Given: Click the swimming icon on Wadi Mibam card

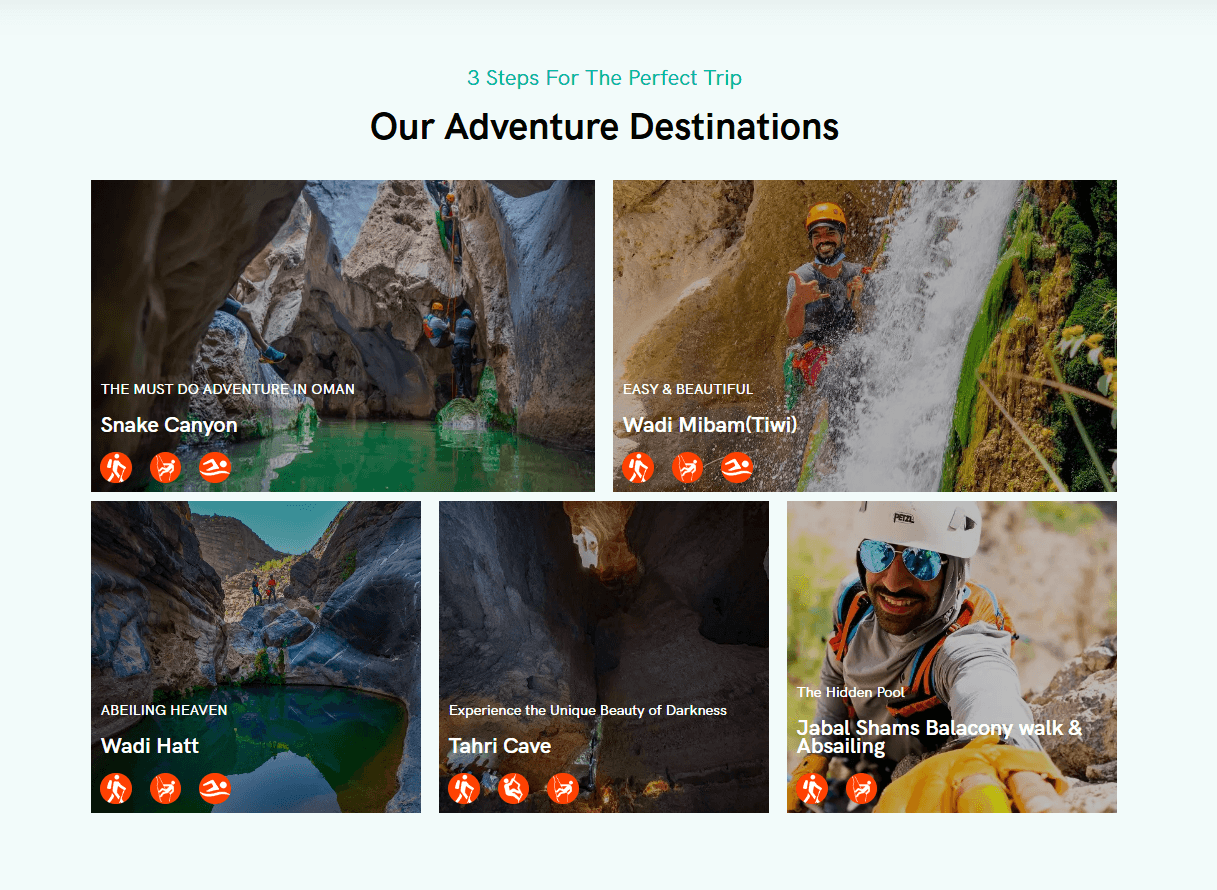Looking at the screenshot, I should [x=737, y=467].
